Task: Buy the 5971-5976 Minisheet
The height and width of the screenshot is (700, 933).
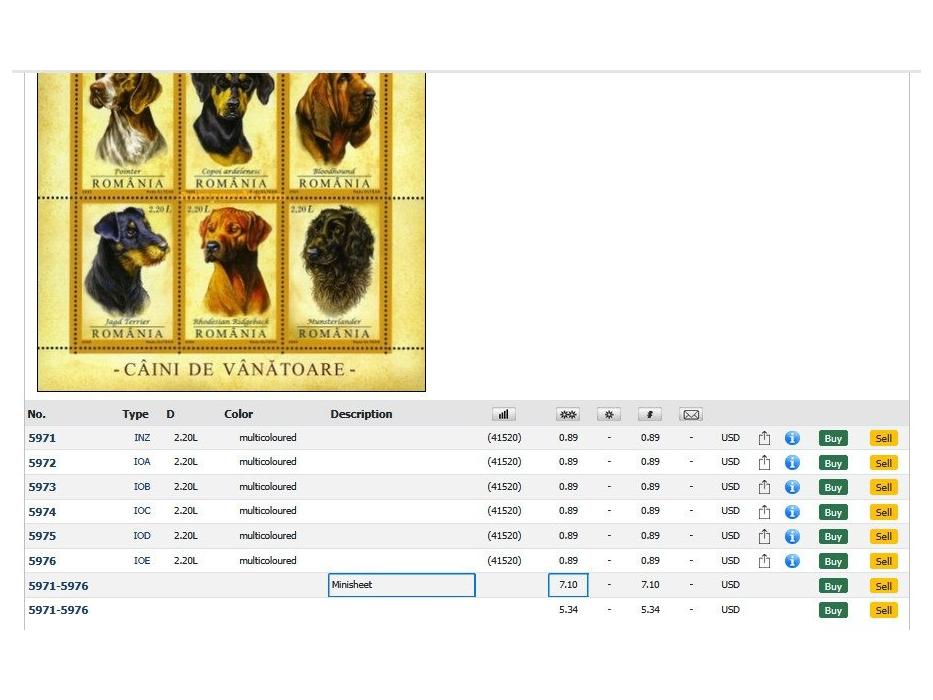Action: click(833, 586)
